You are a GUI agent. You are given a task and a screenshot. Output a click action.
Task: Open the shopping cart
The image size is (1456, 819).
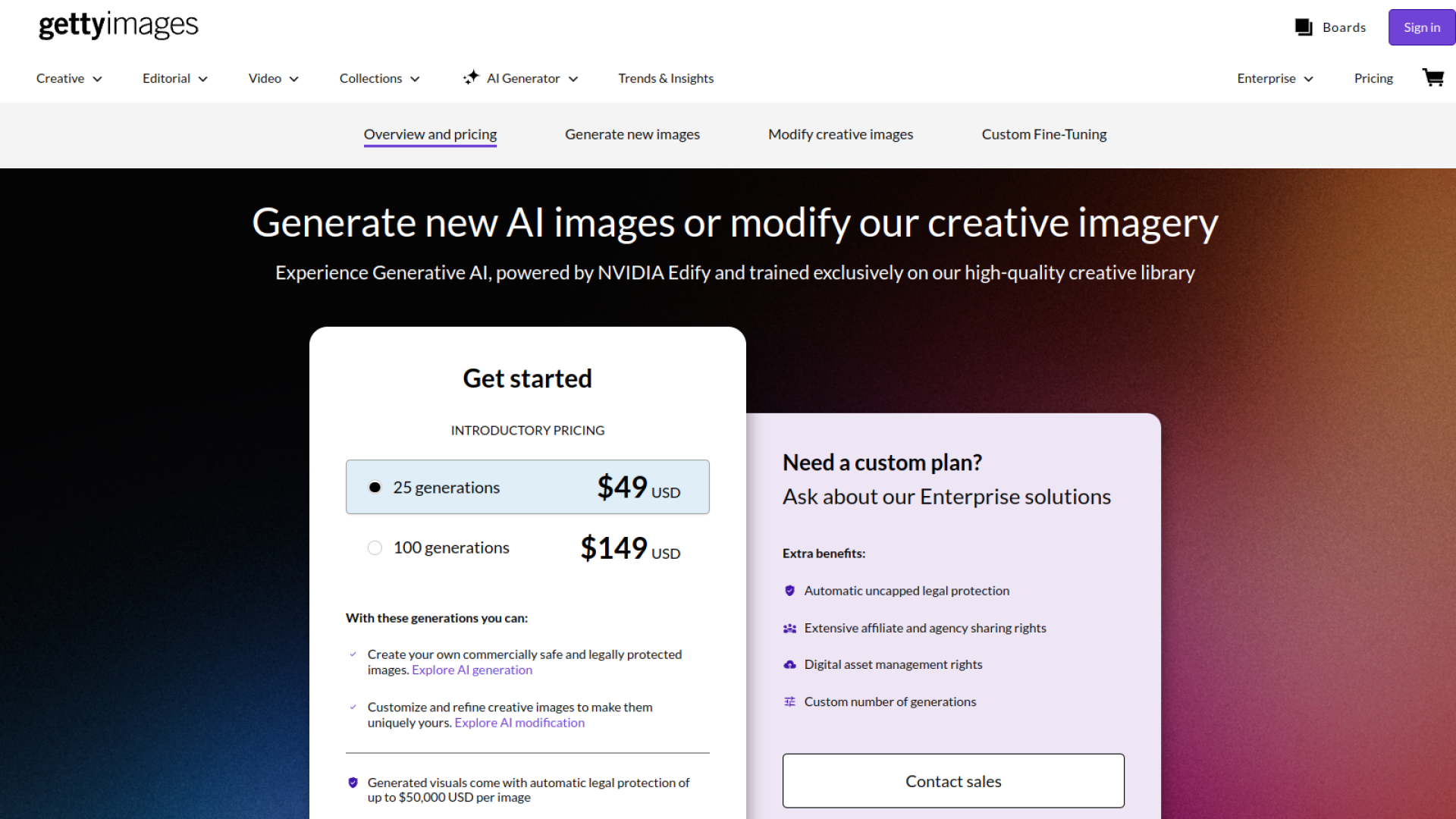click(1432, 77)
